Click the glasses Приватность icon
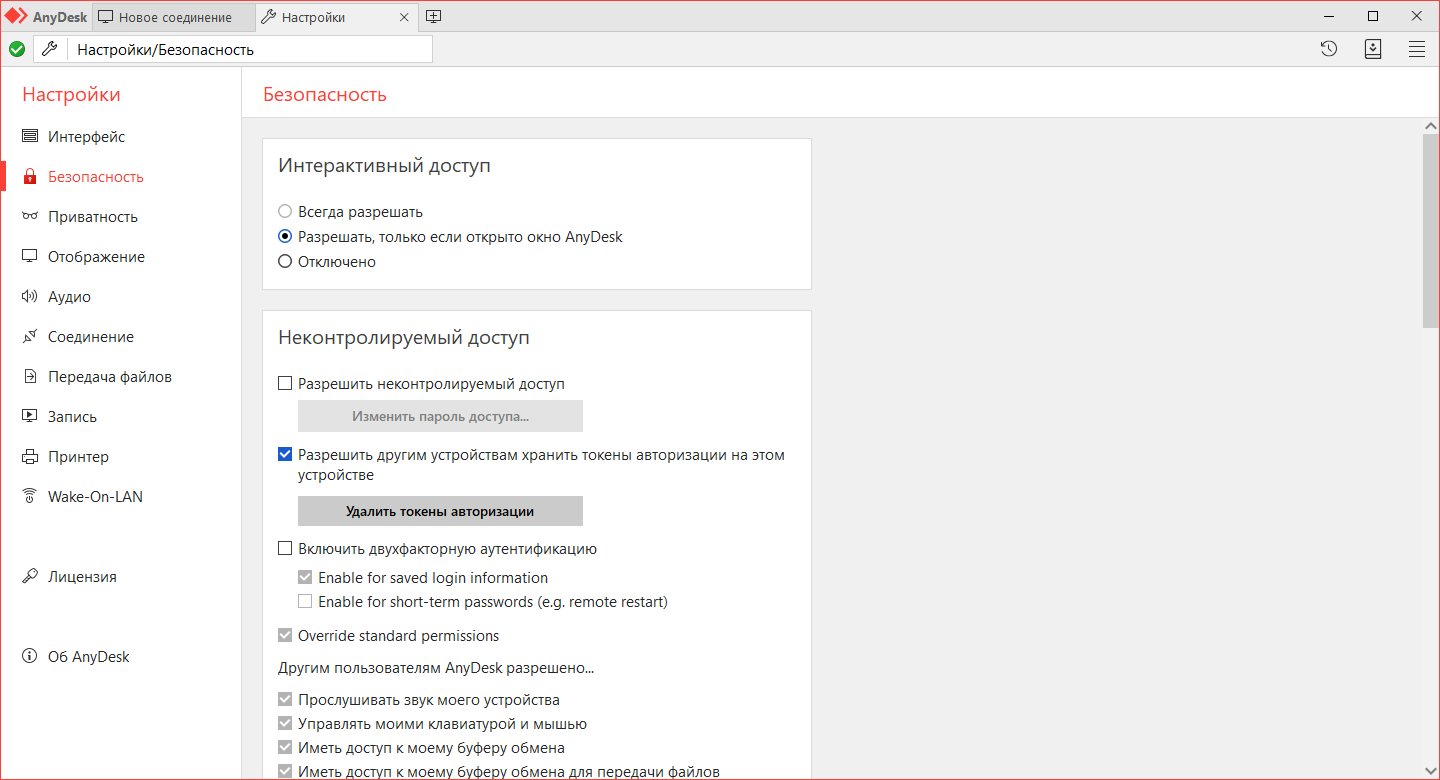 point(30,217)
